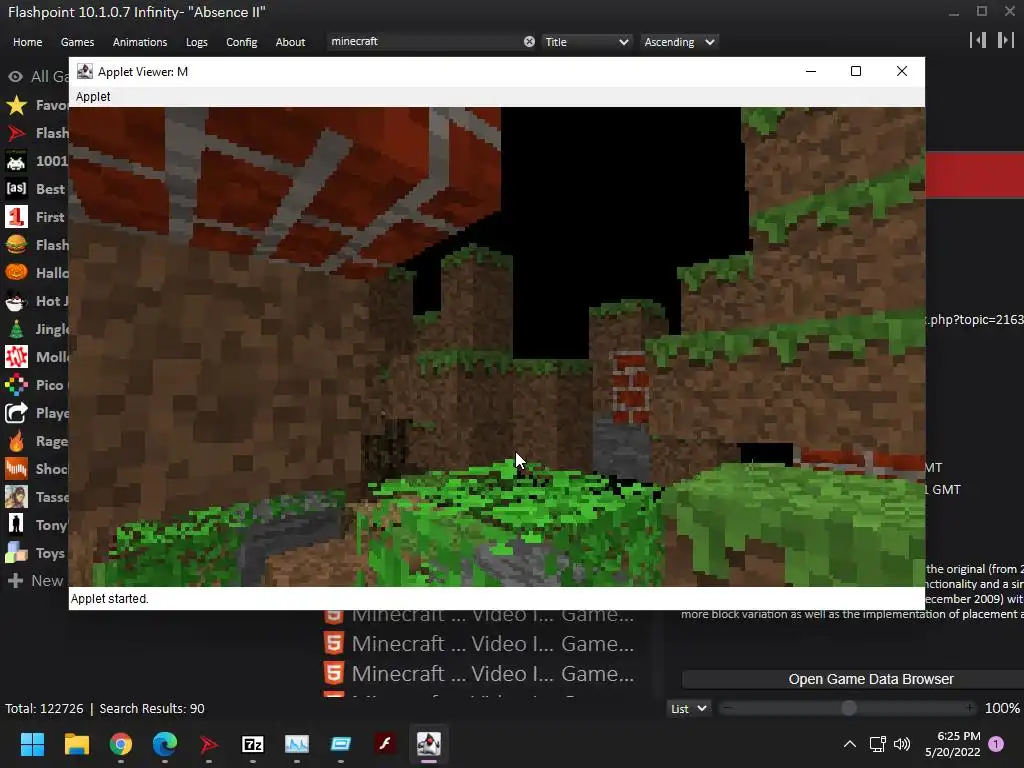
Task: Click the Open Game Data Browser button
Action: (x=871, y=679)
